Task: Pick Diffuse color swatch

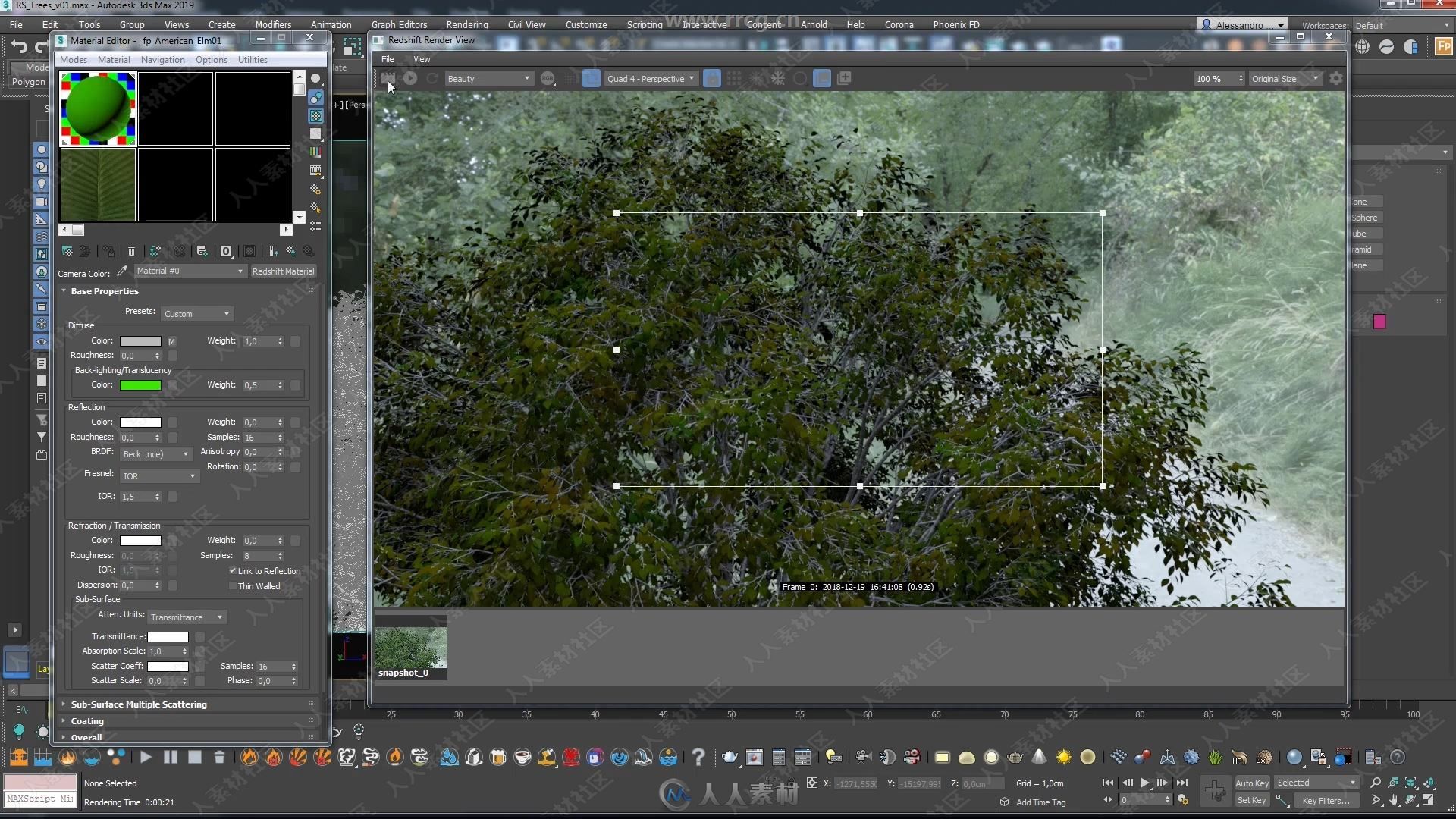Action: click(x=140, y=341)
